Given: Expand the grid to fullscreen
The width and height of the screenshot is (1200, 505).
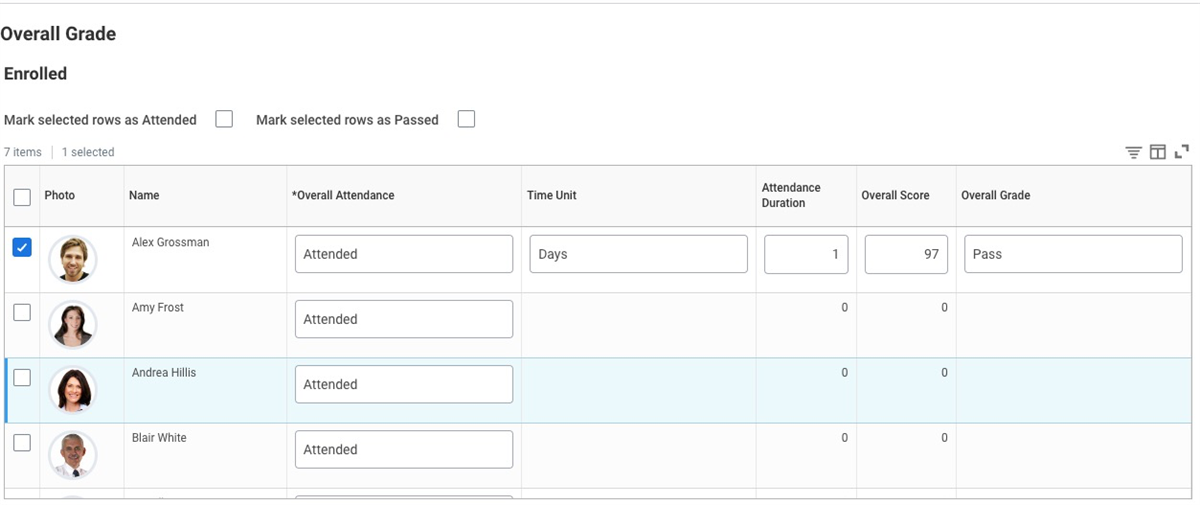Looking at the screenshot, I should point(1182,152).
